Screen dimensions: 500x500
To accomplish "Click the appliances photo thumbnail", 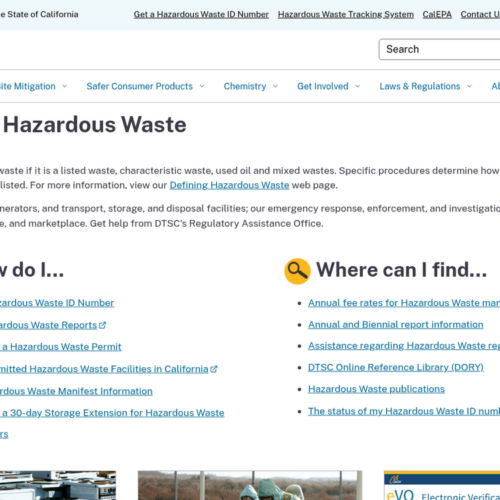I will pos(58,485).
